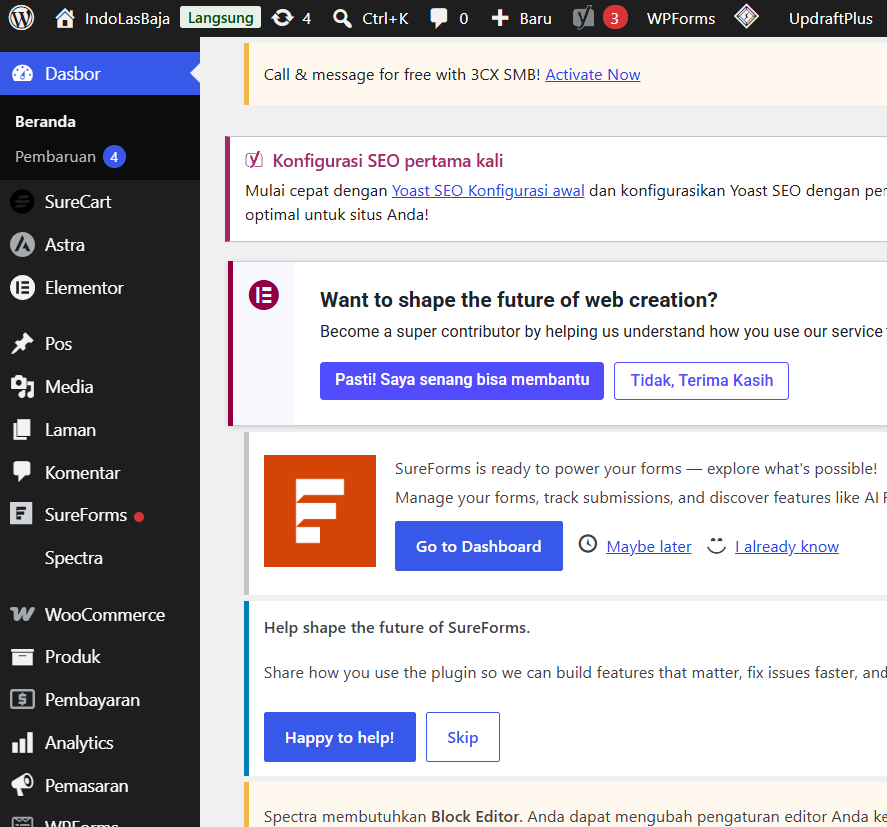
Task: Click the Skip button
Action: [x=463, y=737]
